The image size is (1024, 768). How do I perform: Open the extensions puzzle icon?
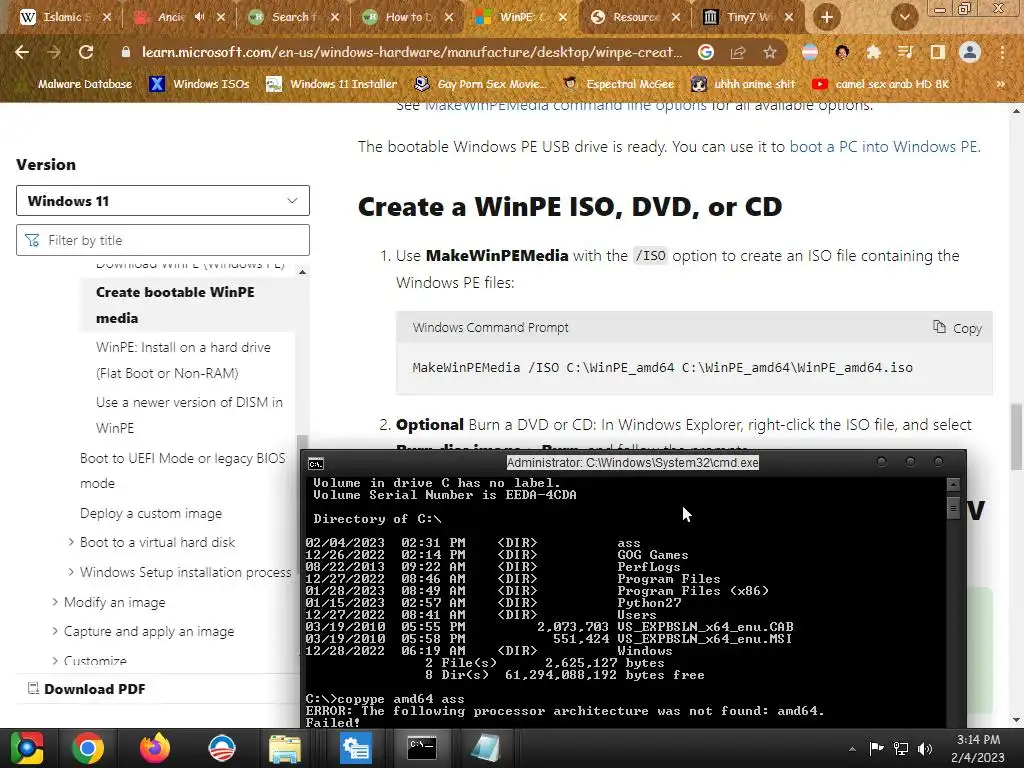click(x=873, y=52)
